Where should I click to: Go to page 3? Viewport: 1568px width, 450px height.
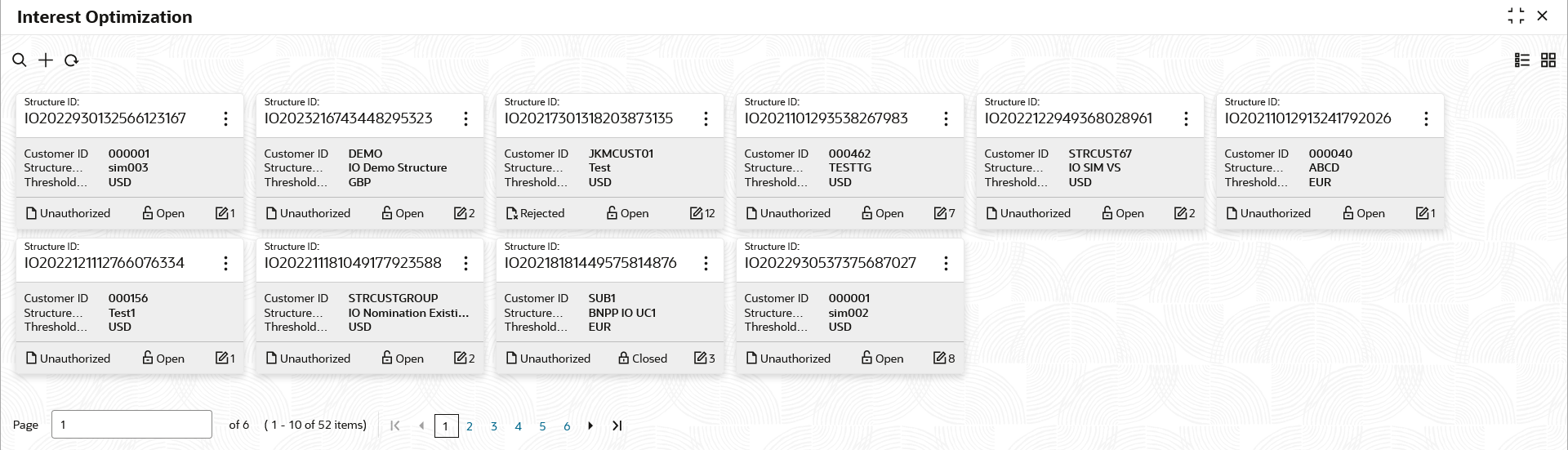[x=494, y=426]
